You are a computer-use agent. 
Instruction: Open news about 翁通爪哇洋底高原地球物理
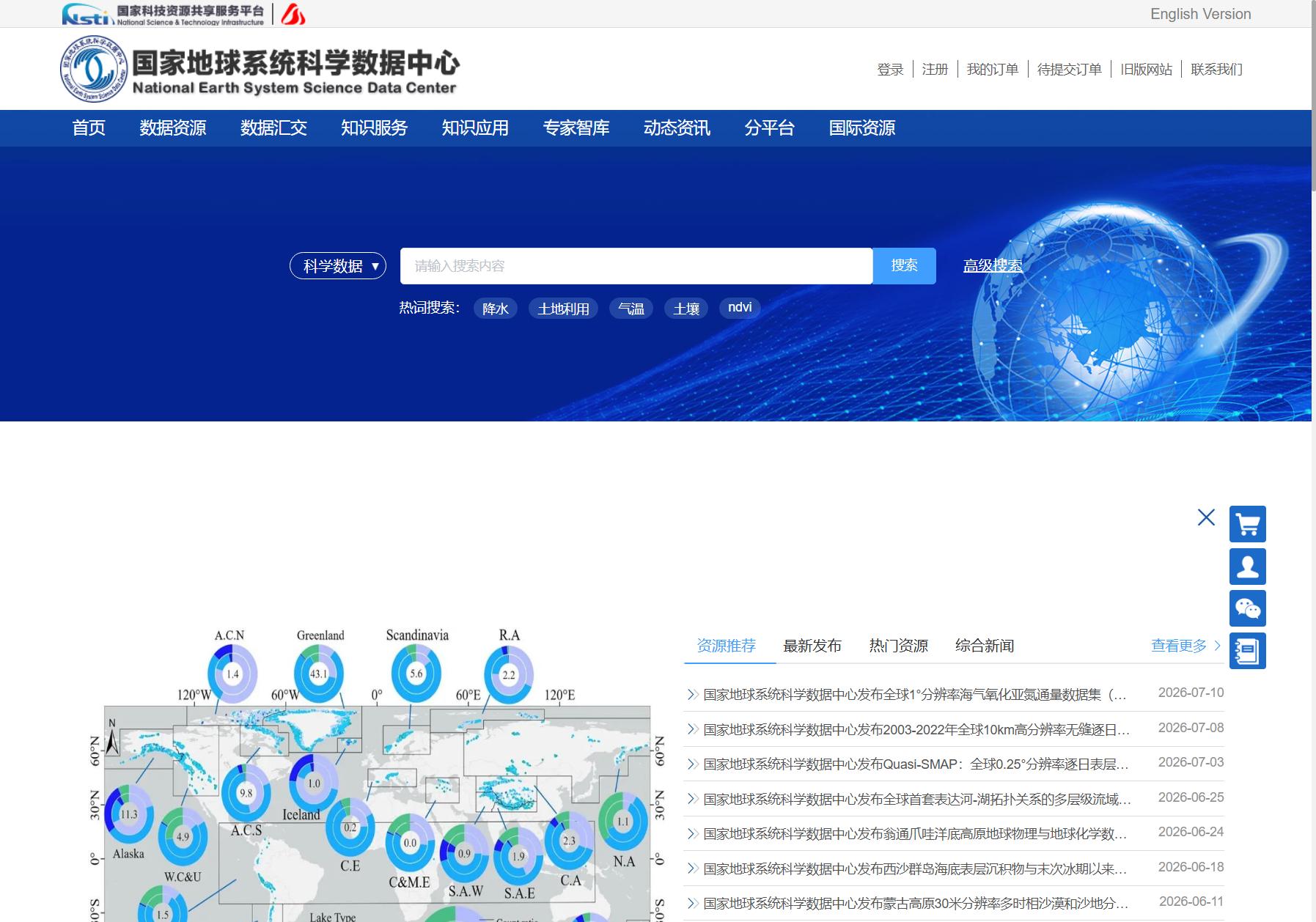[x=915, y=833]
